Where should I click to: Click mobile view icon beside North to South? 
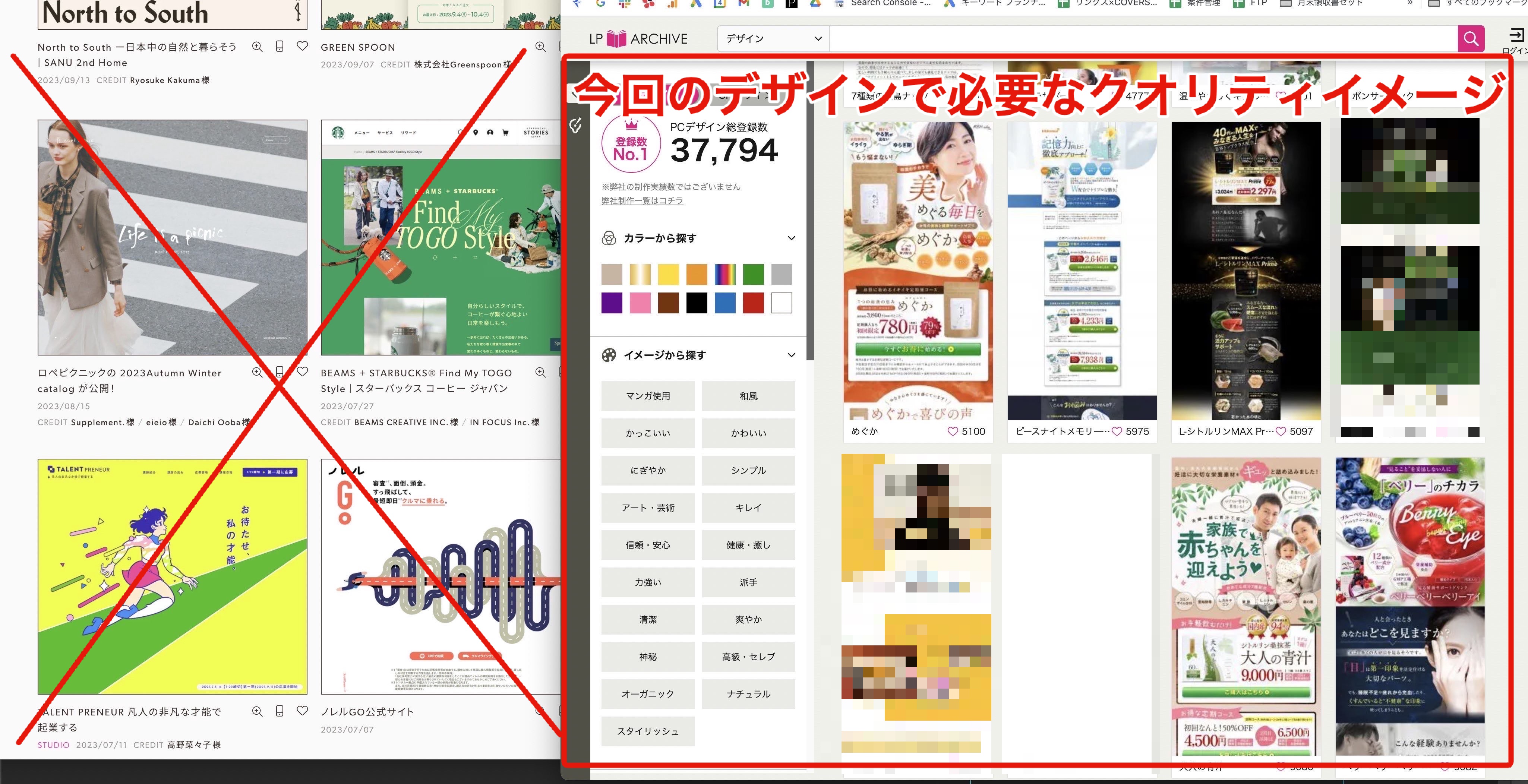(280, 46)
